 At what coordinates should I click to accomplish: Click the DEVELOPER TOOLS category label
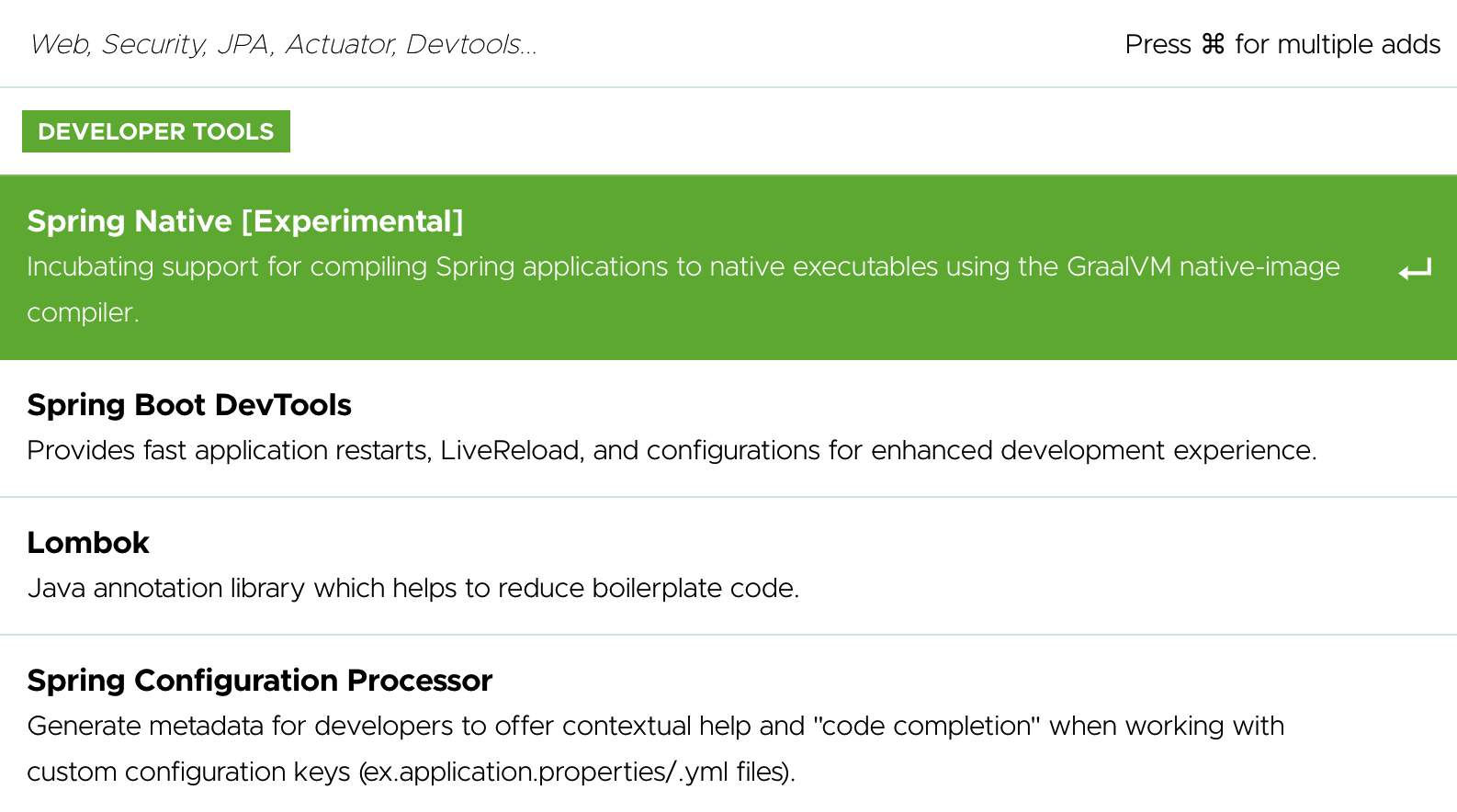coord(156,131)
